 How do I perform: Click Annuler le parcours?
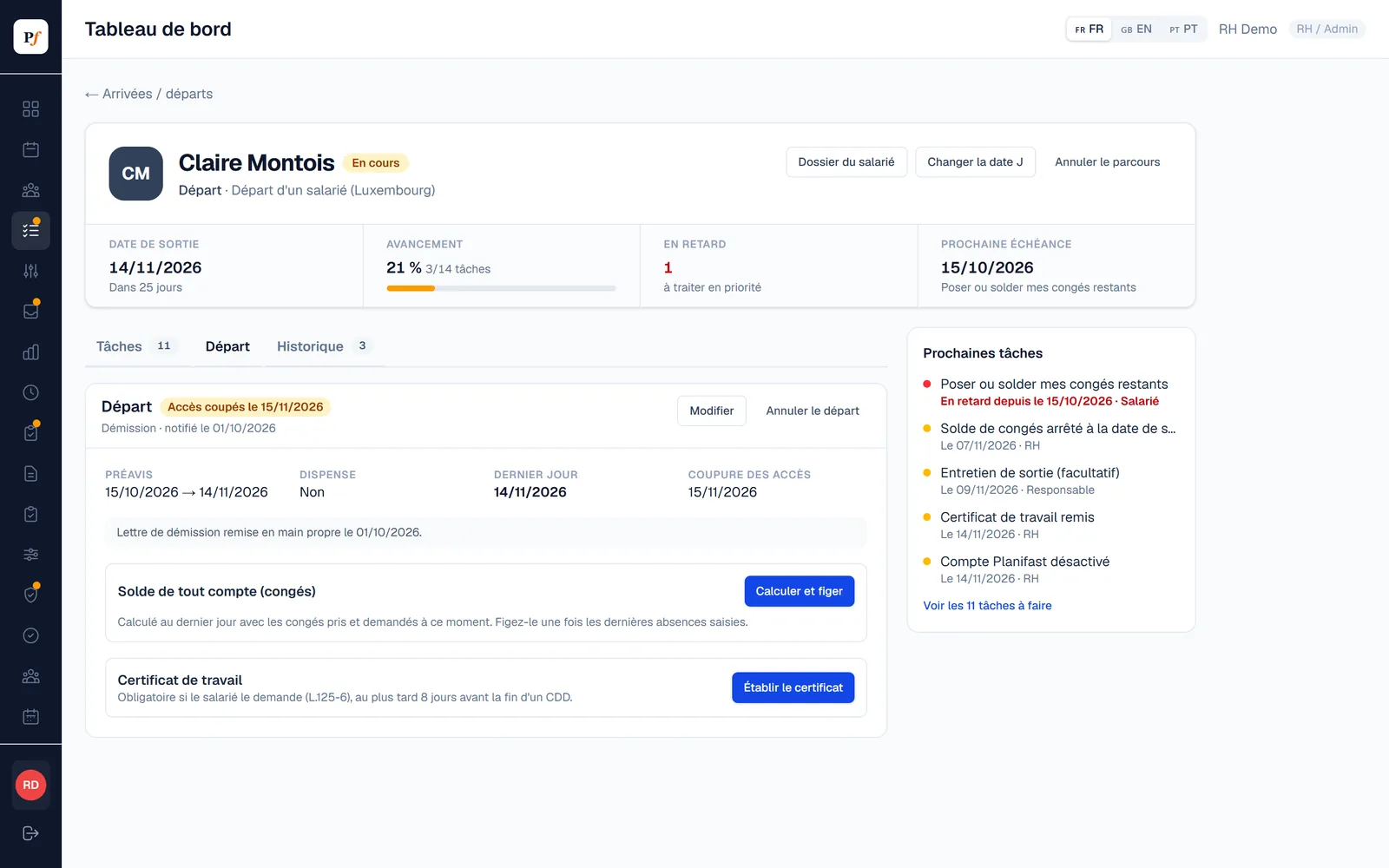[x=1107, y=162]
